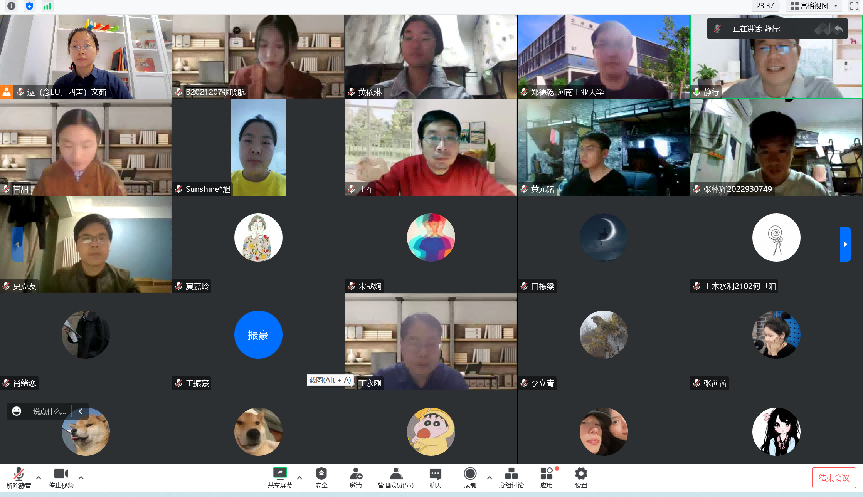Click the orange host badge icon
863x497 pixels.
tap(6, 92)
